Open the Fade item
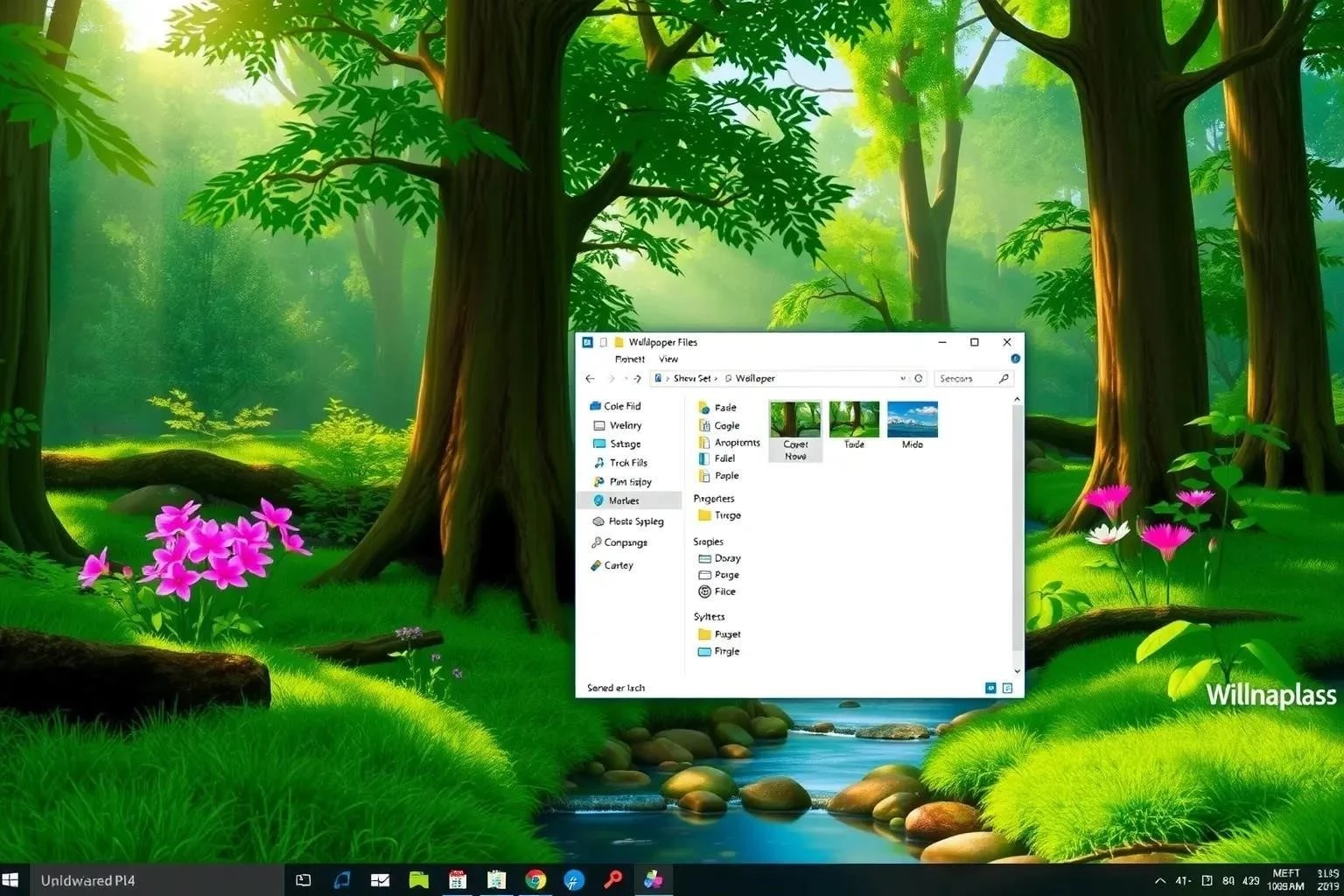 pyautogui.click(x=717, y=408)
